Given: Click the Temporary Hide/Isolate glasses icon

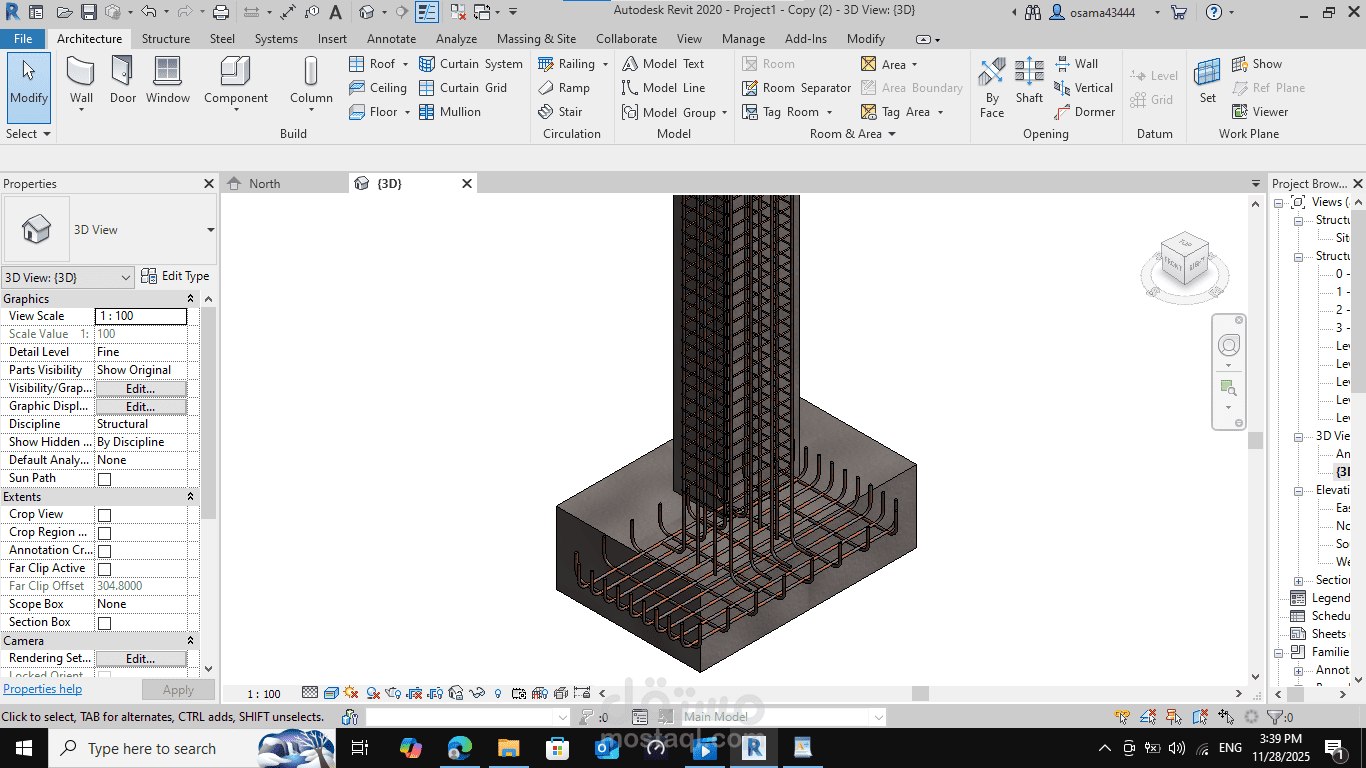Looking at the screenshot, I should (x=478, y=693).
